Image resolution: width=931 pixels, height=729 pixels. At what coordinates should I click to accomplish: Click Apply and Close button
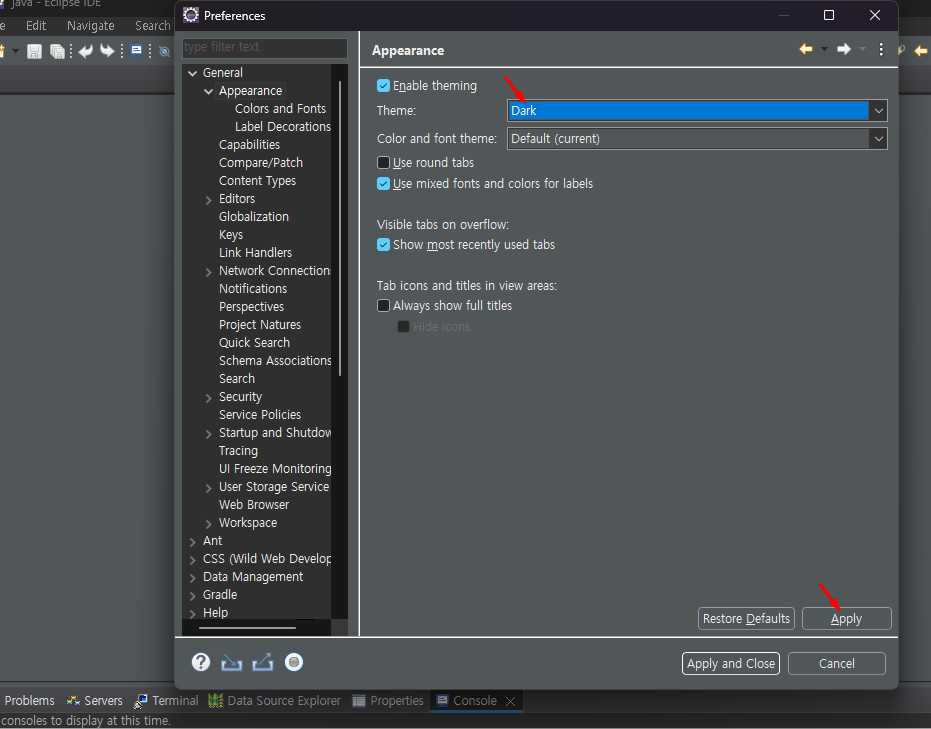tap(730, 663)
